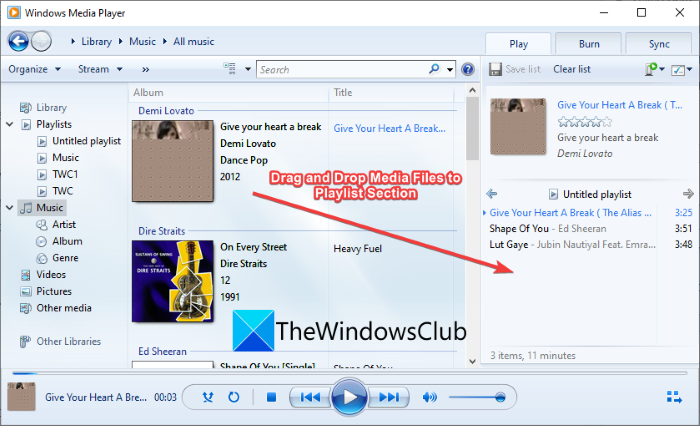This screenshot has height=426, width=700.
Task: Select the Dire Straits album cover thumbnail
Action: tap(173, 281)
